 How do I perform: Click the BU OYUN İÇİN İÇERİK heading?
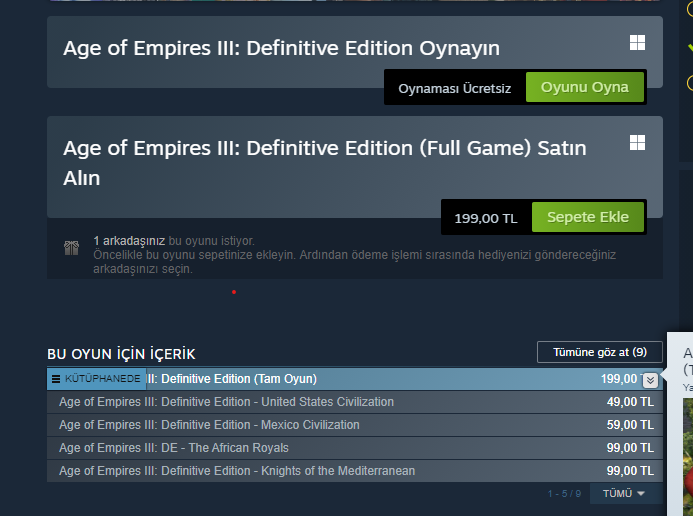(121, 354)
